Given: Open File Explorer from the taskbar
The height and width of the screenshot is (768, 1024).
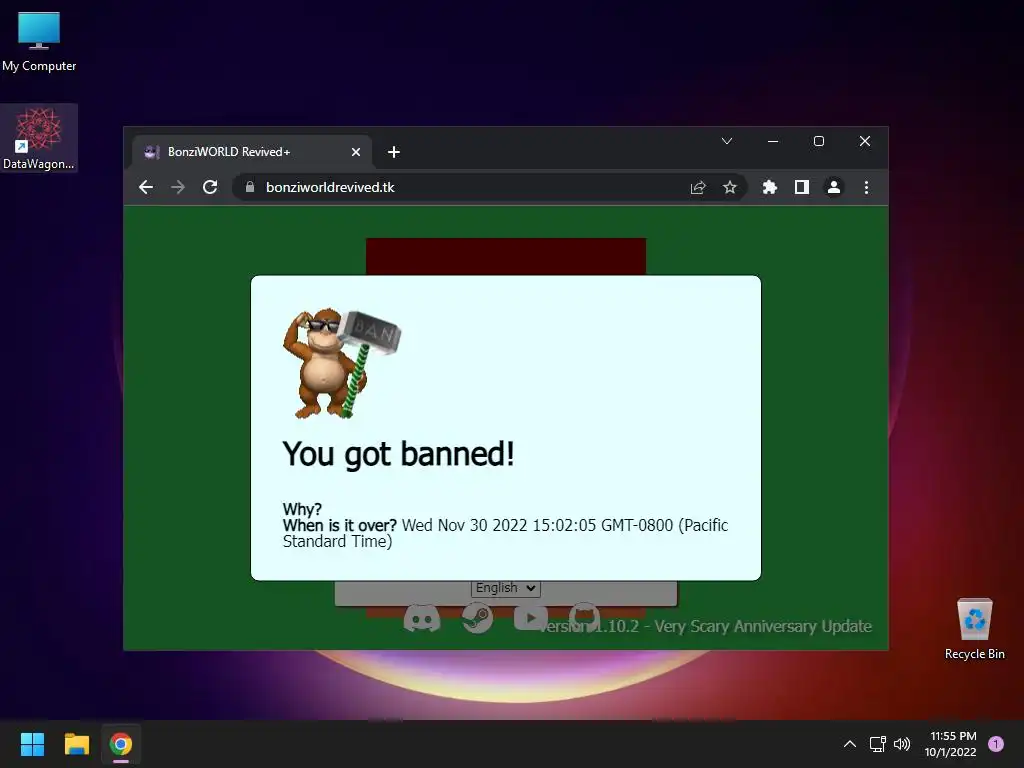Looking at the screenshot, I should [76, 744].
